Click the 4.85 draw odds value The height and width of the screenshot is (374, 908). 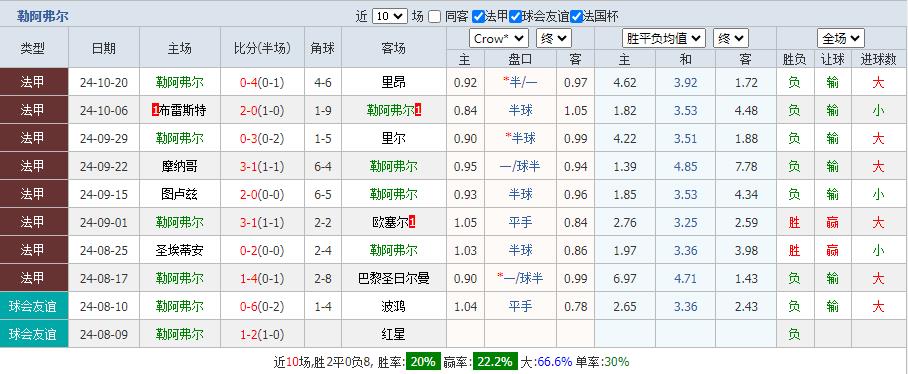click(x=685, y=166)
